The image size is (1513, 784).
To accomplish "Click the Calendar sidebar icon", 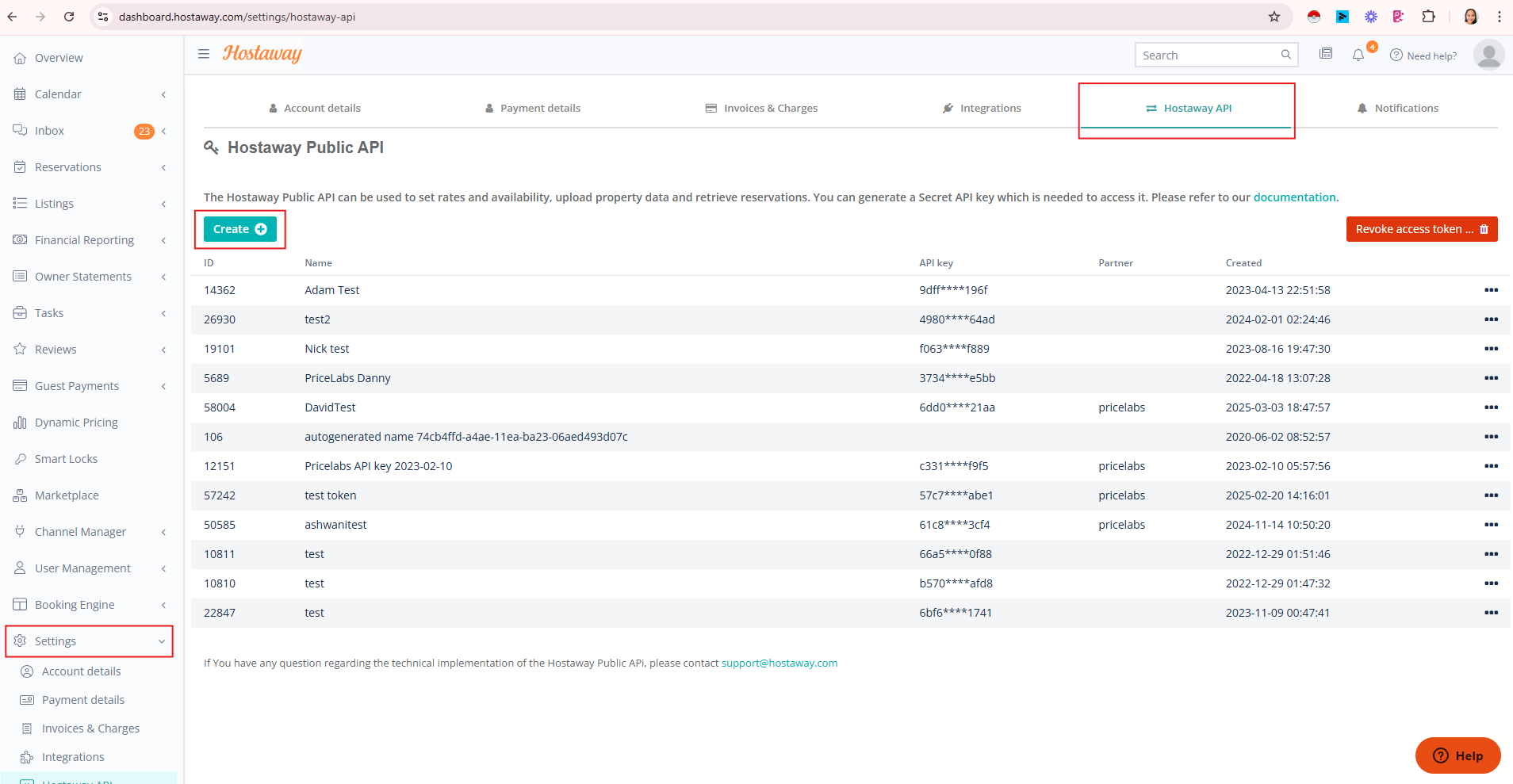I will click(x=20, y=94).
